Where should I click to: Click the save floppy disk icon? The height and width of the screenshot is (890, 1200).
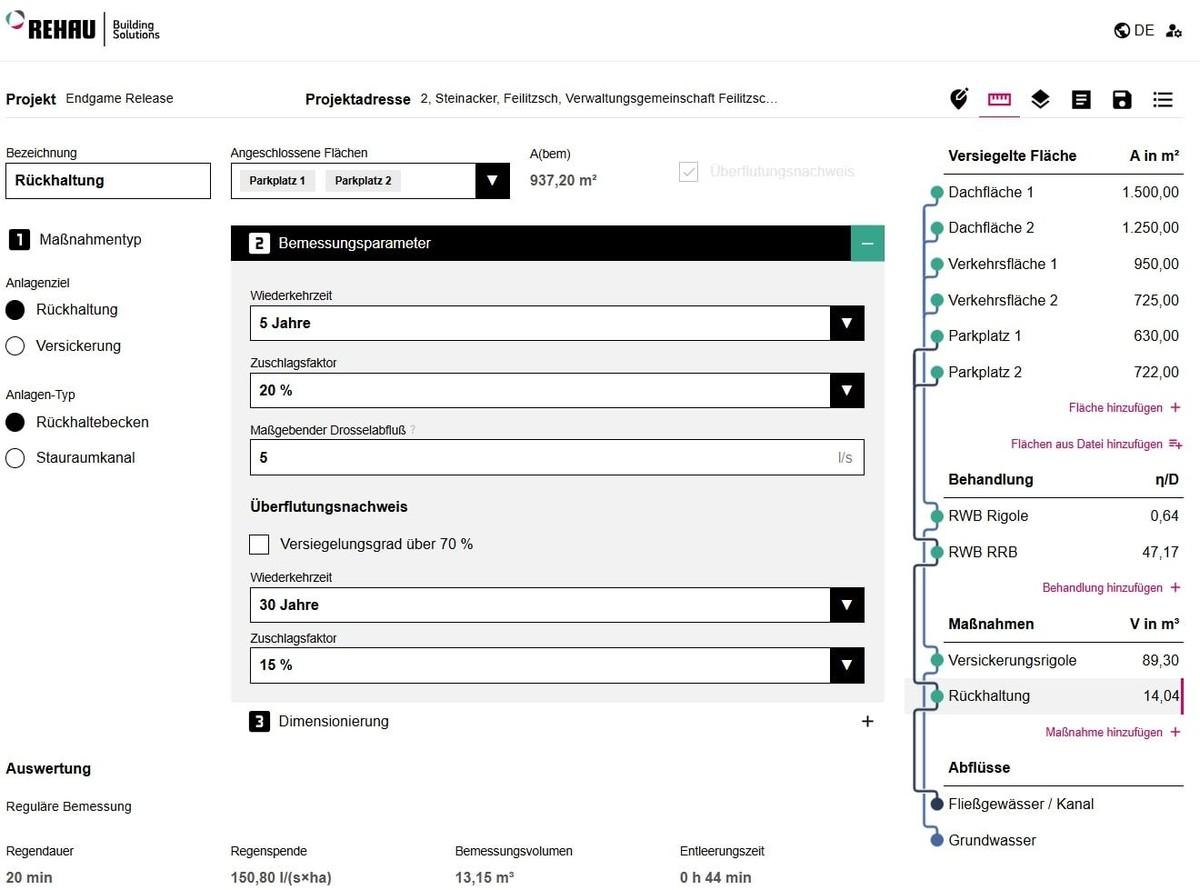[1122, 99]
